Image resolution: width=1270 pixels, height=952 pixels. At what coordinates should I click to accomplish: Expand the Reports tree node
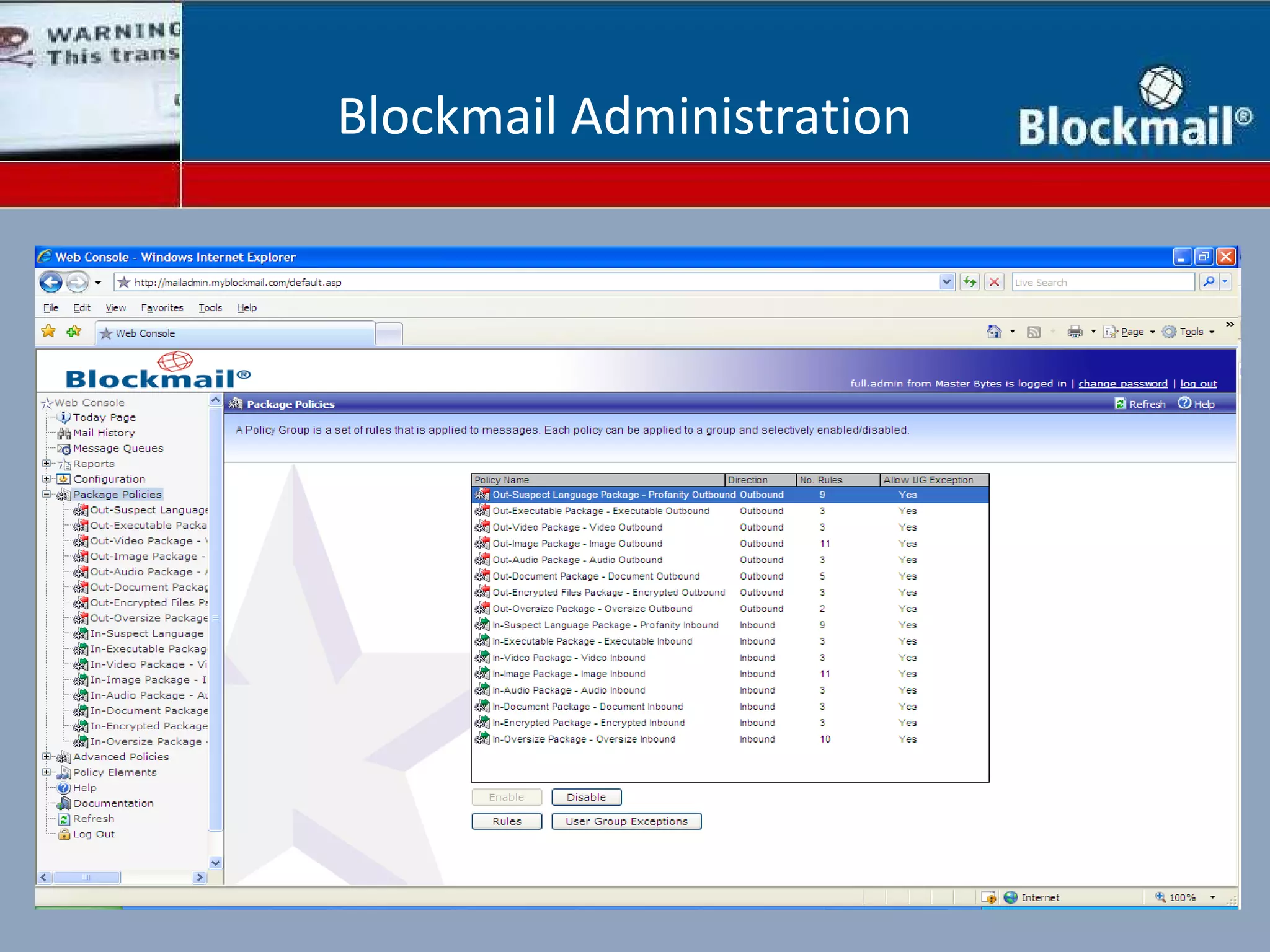click(47, 464)
